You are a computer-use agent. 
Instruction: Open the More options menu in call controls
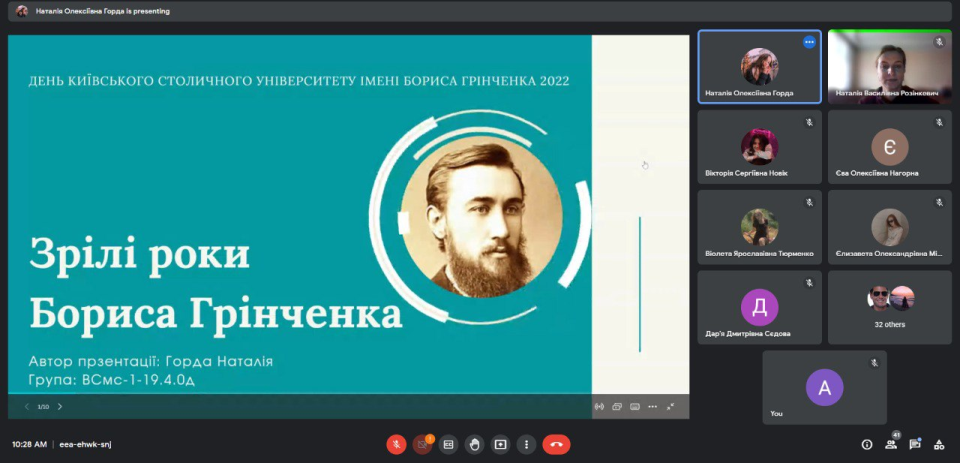click(526, 445)
